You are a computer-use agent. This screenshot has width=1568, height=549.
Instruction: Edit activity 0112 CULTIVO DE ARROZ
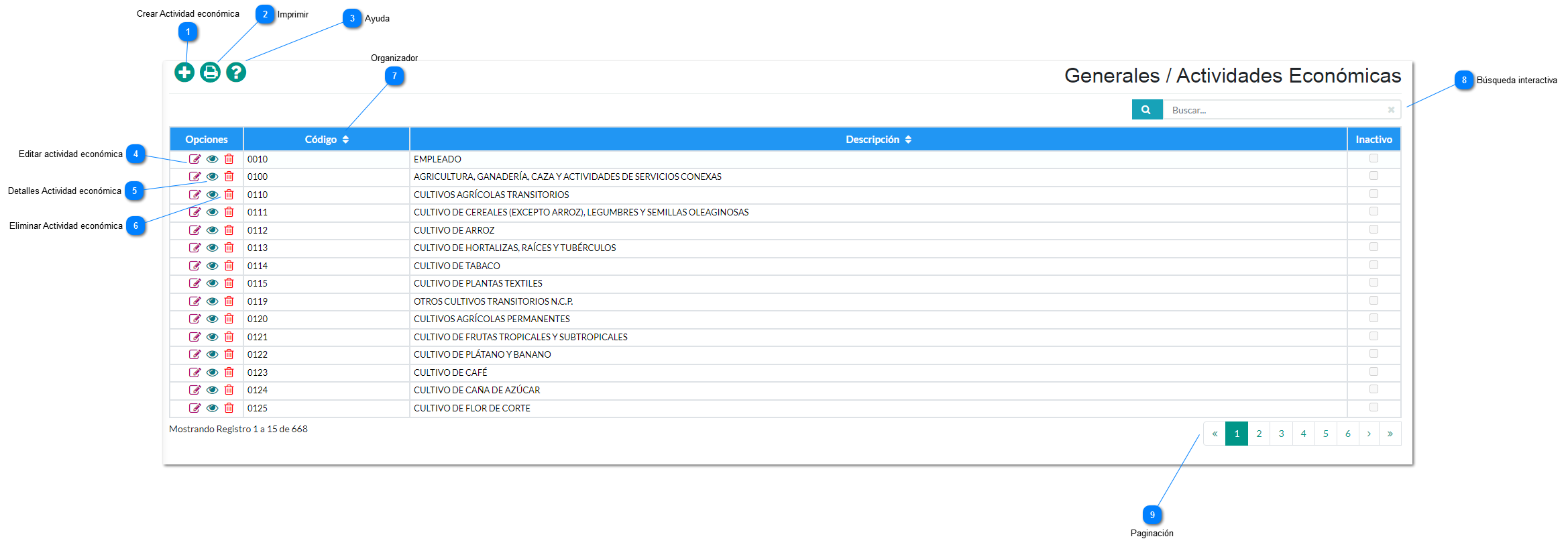point(194,230)
